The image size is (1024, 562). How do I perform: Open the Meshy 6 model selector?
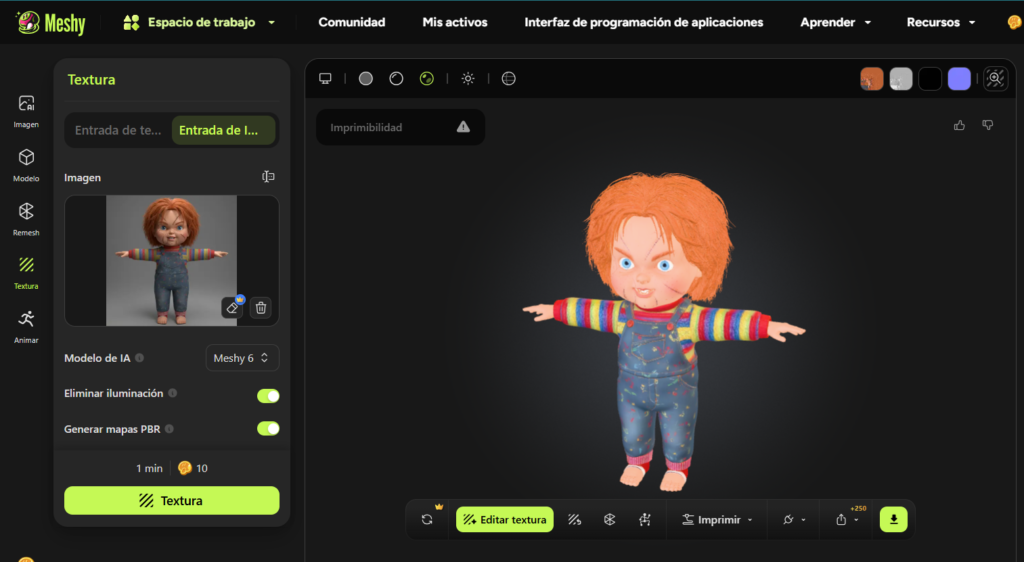click(x=242, y=358)
